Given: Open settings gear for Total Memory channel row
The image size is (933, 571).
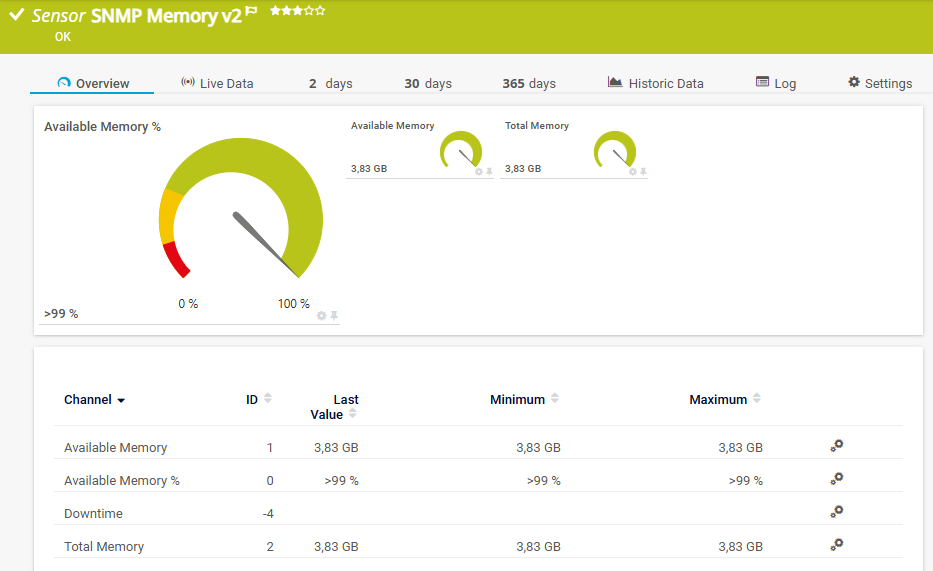Looking at the screenshot, I should [837, 545].
